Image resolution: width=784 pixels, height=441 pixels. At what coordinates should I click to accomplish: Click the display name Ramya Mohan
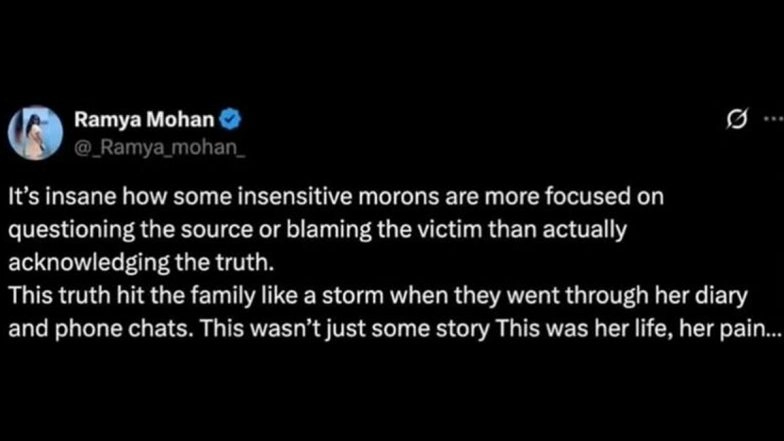pyautogui.click(x=144, y=122)
